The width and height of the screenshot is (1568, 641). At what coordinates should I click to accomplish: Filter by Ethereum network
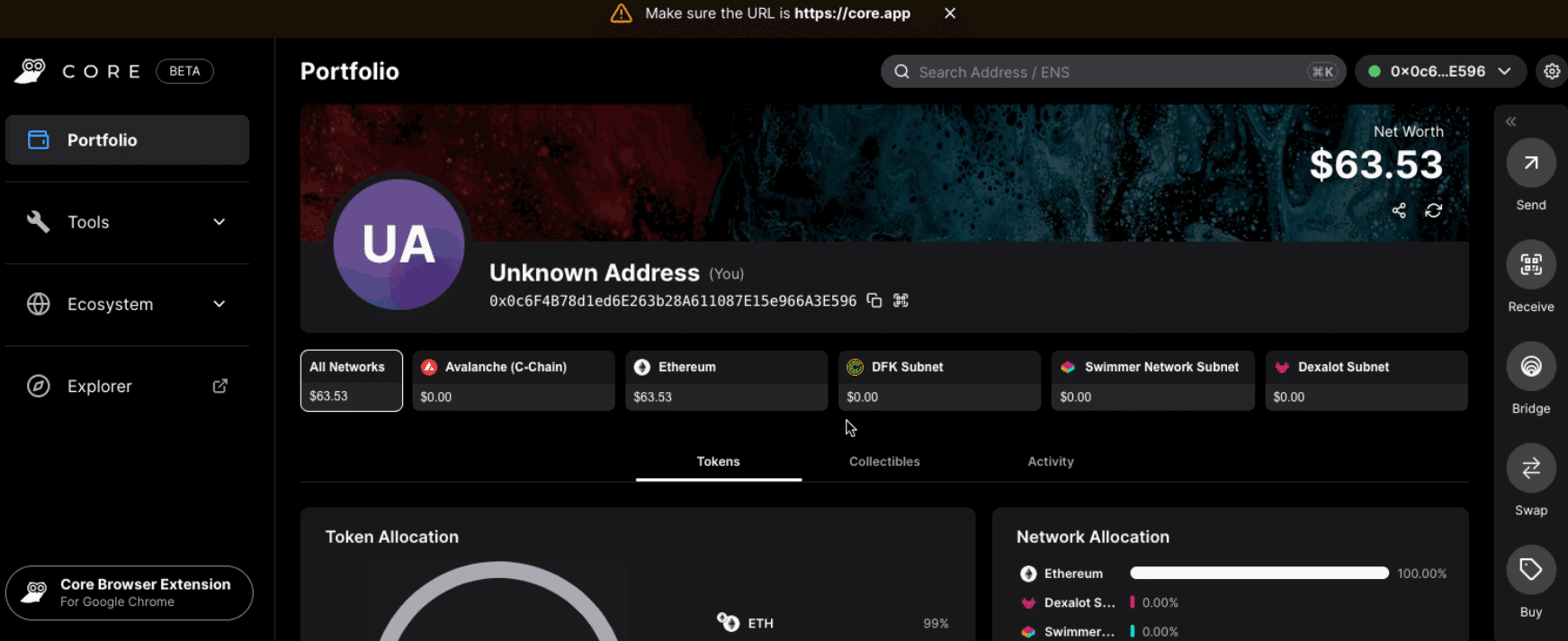click(726, 380)
